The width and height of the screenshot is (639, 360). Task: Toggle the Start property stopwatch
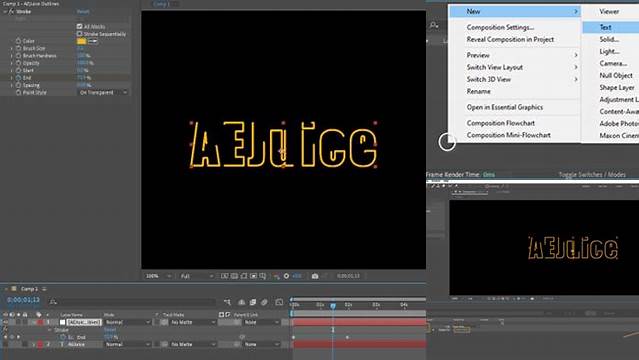18,70
